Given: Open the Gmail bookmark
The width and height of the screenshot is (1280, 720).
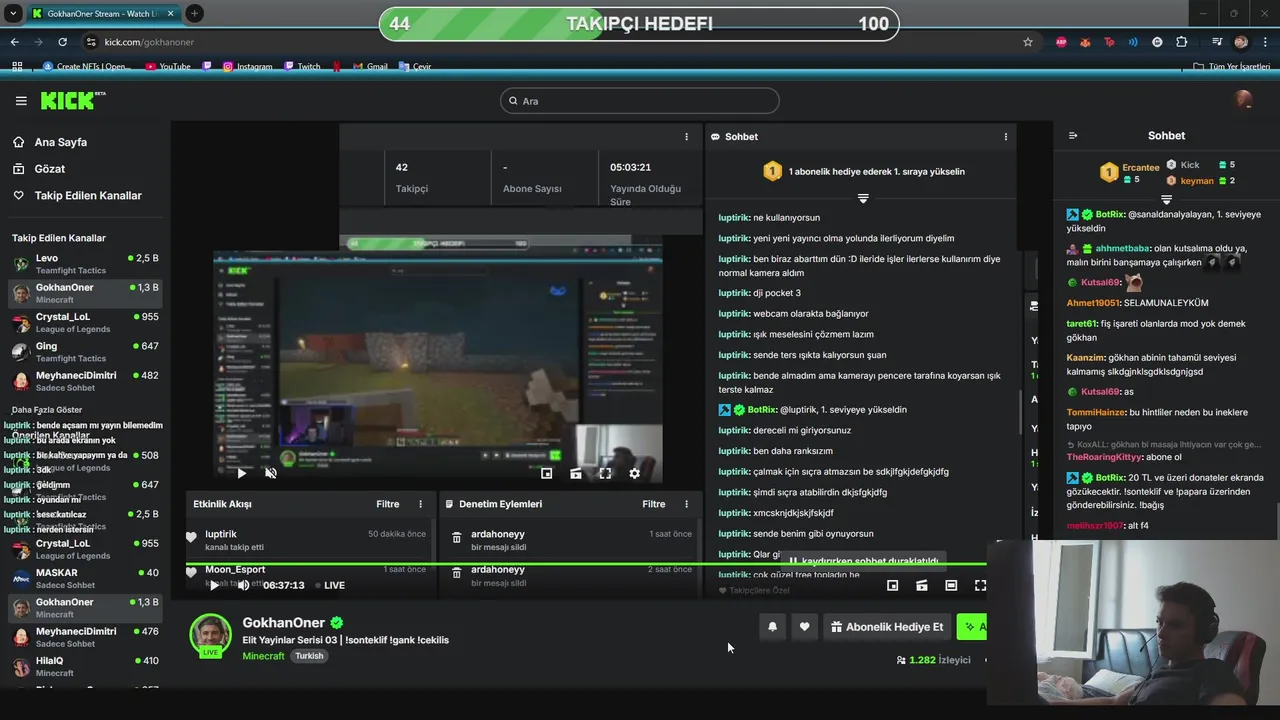Looking at the screenshot, I should (x=369, y=66).
